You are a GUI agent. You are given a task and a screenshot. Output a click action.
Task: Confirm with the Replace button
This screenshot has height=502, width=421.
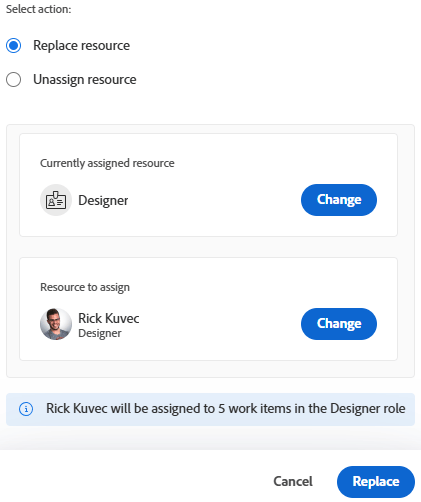376,482
